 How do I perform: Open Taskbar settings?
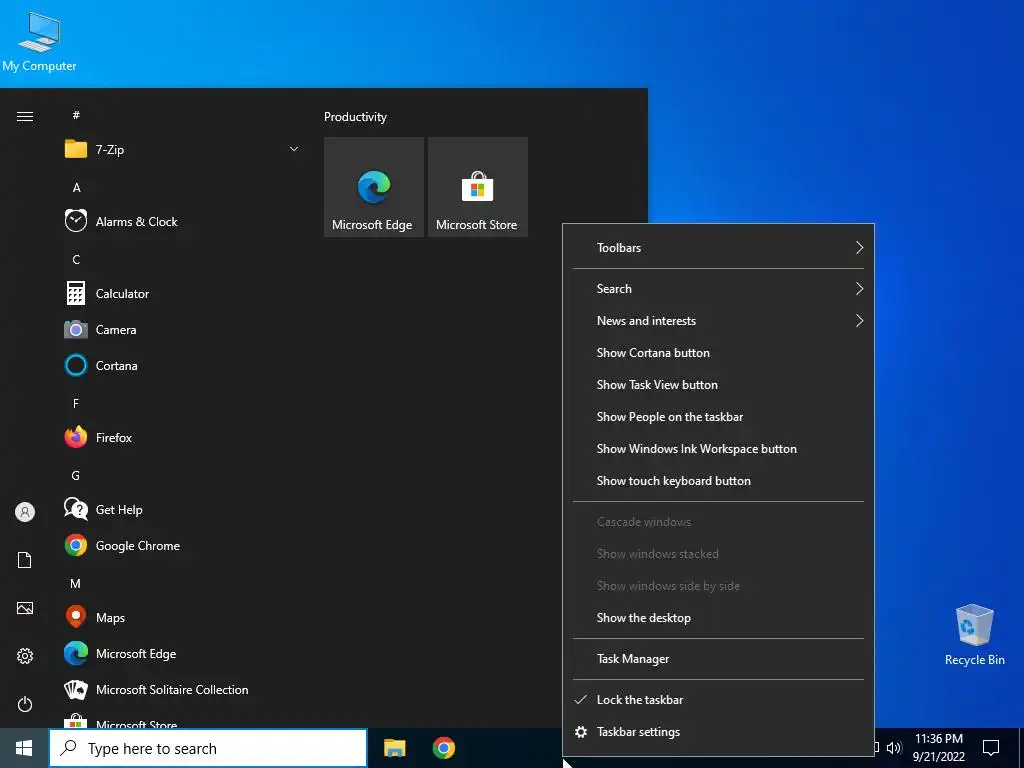click(x=718, y=732)
